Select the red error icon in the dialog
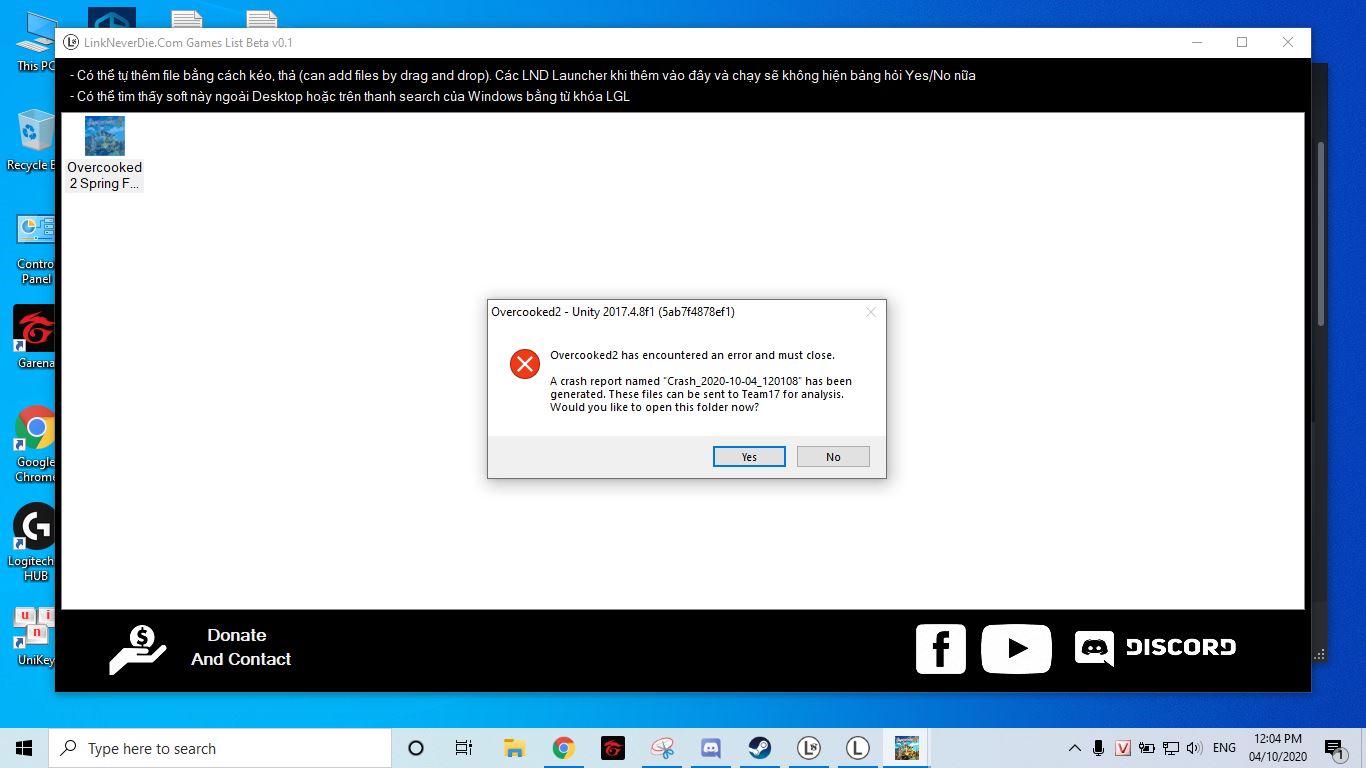Screen dimensions: 1366x768 point(525,364)
